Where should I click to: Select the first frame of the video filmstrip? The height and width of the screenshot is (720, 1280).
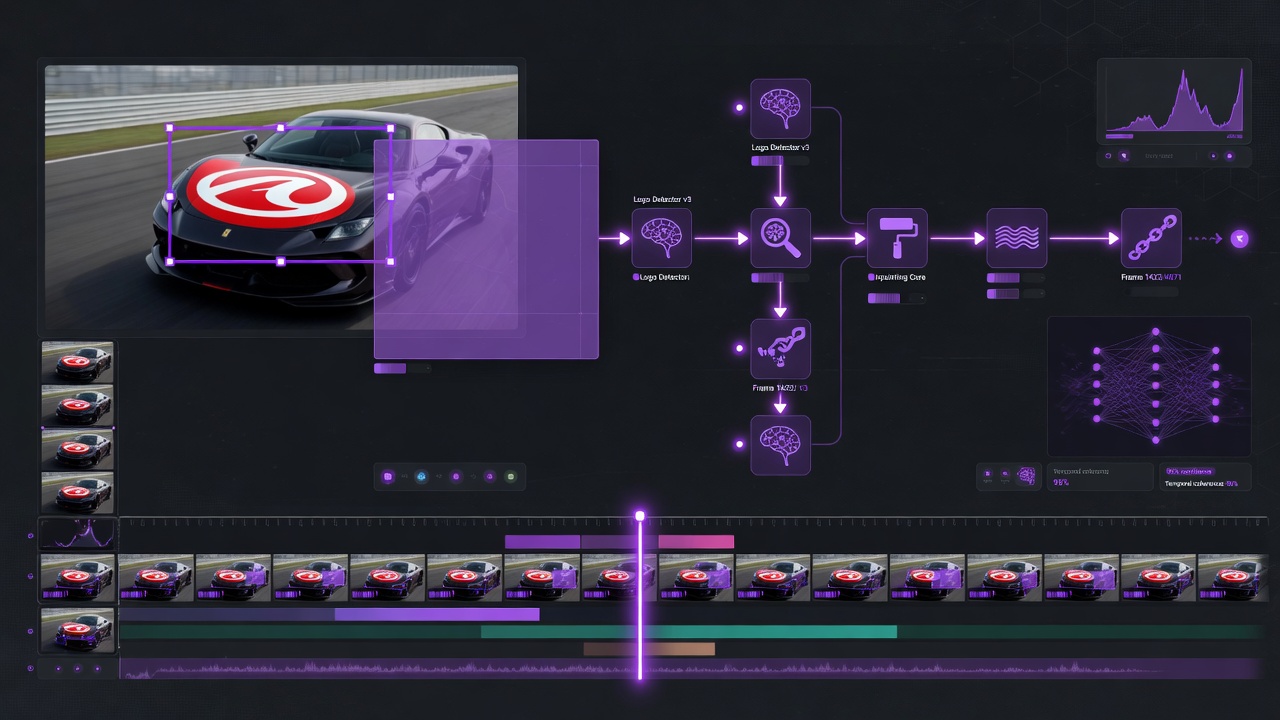pos(78,578)
